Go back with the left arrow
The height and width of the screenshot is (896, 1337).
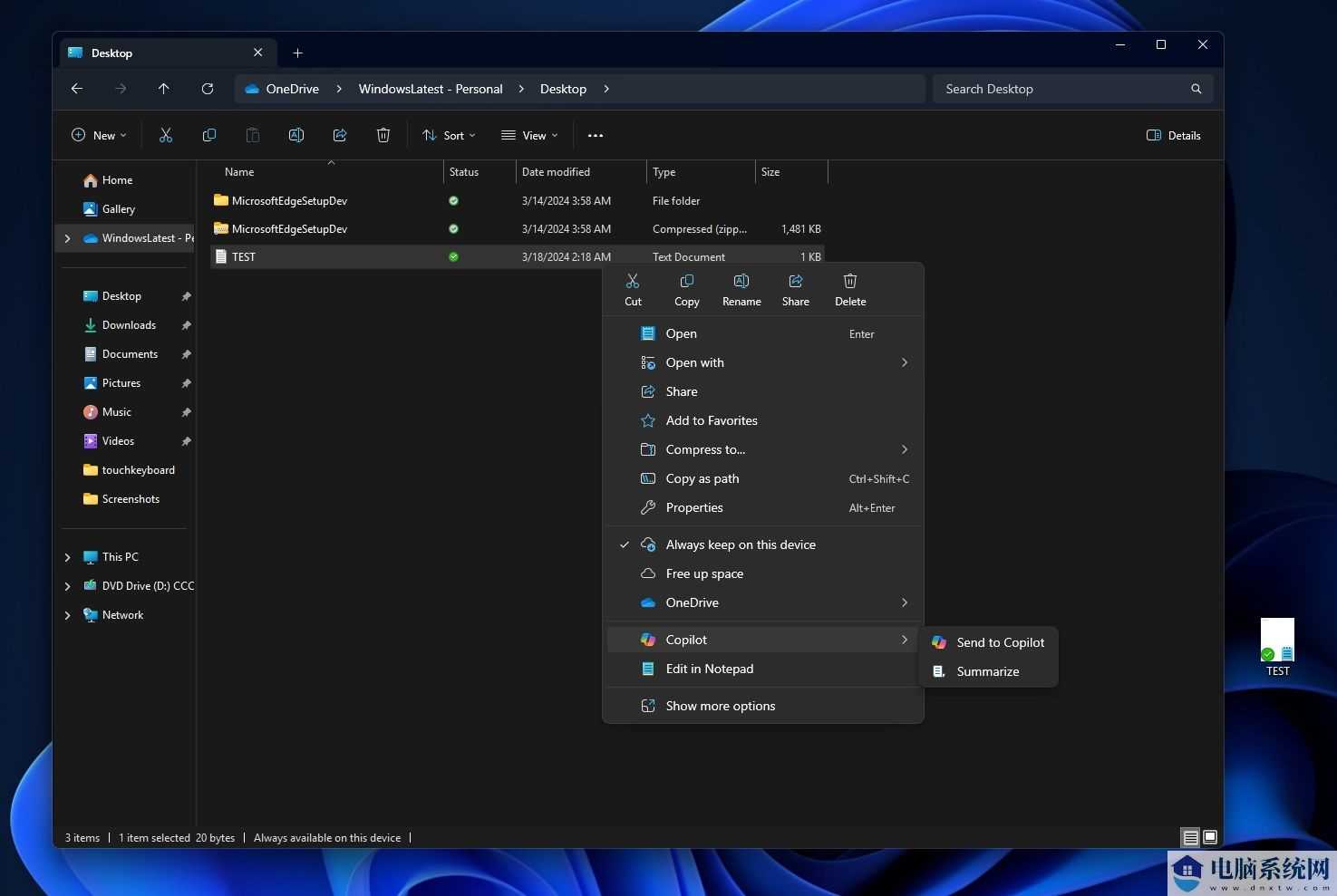click(x=77, y=89)
